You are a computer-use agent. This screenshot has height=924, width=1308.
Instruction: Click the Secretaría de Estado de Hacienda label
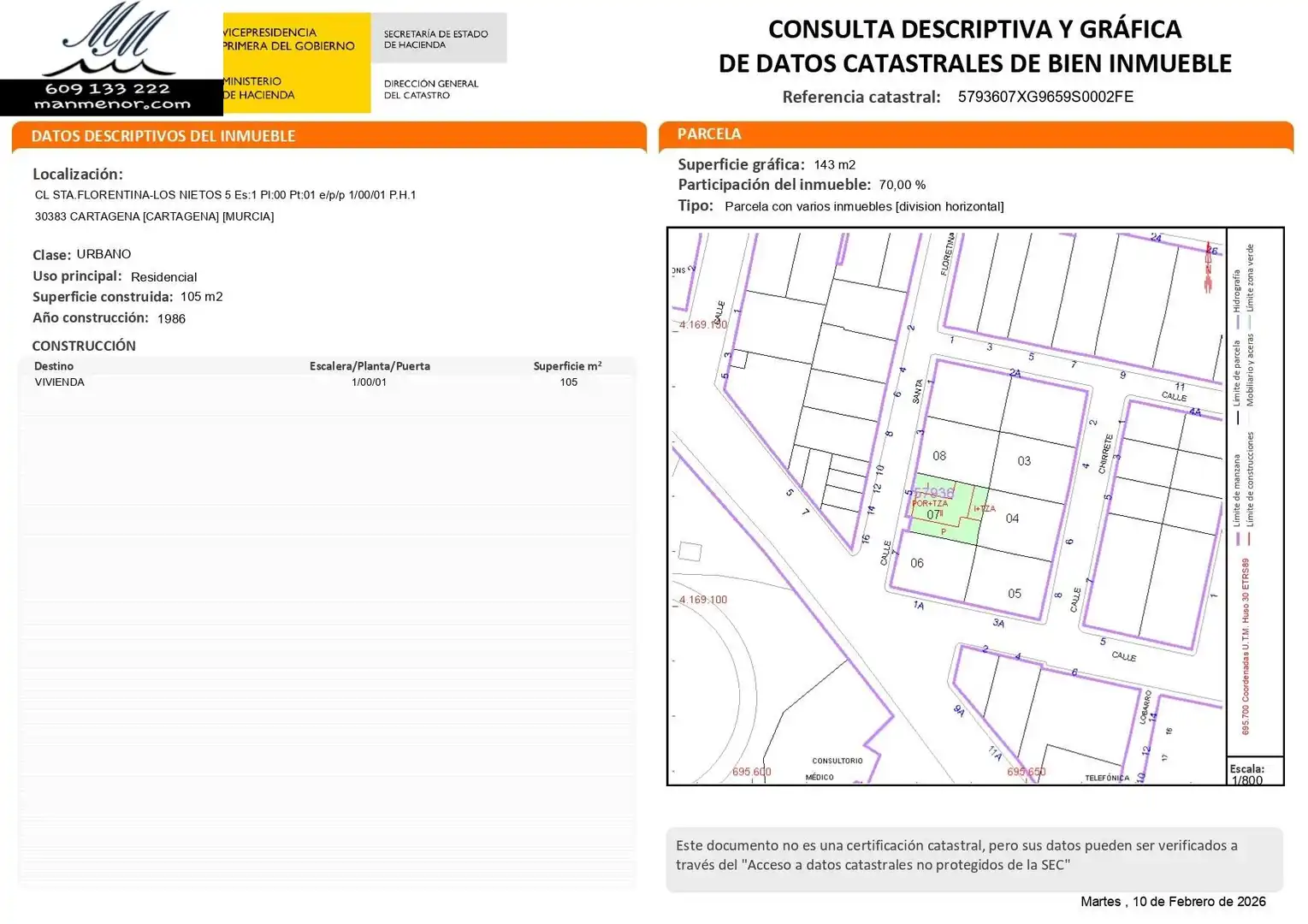(435, 39)
